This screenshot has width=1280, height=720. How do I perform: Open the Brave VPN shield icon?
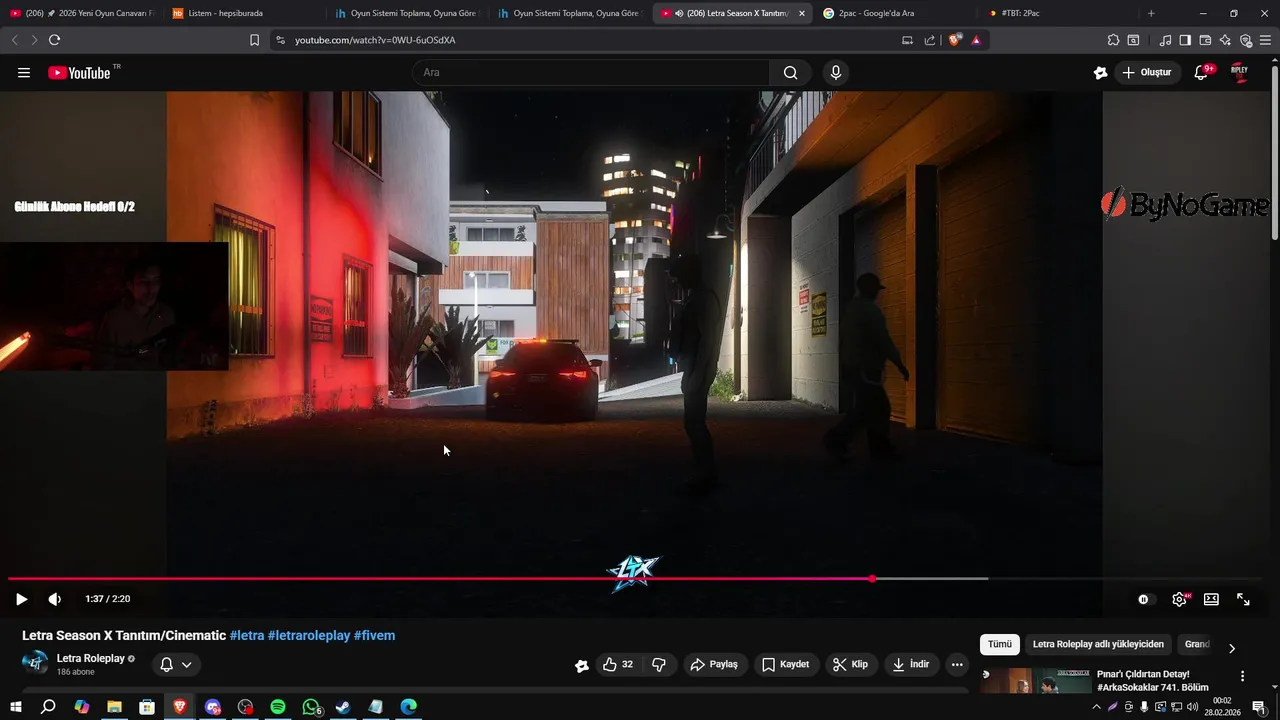point(1245,40)
